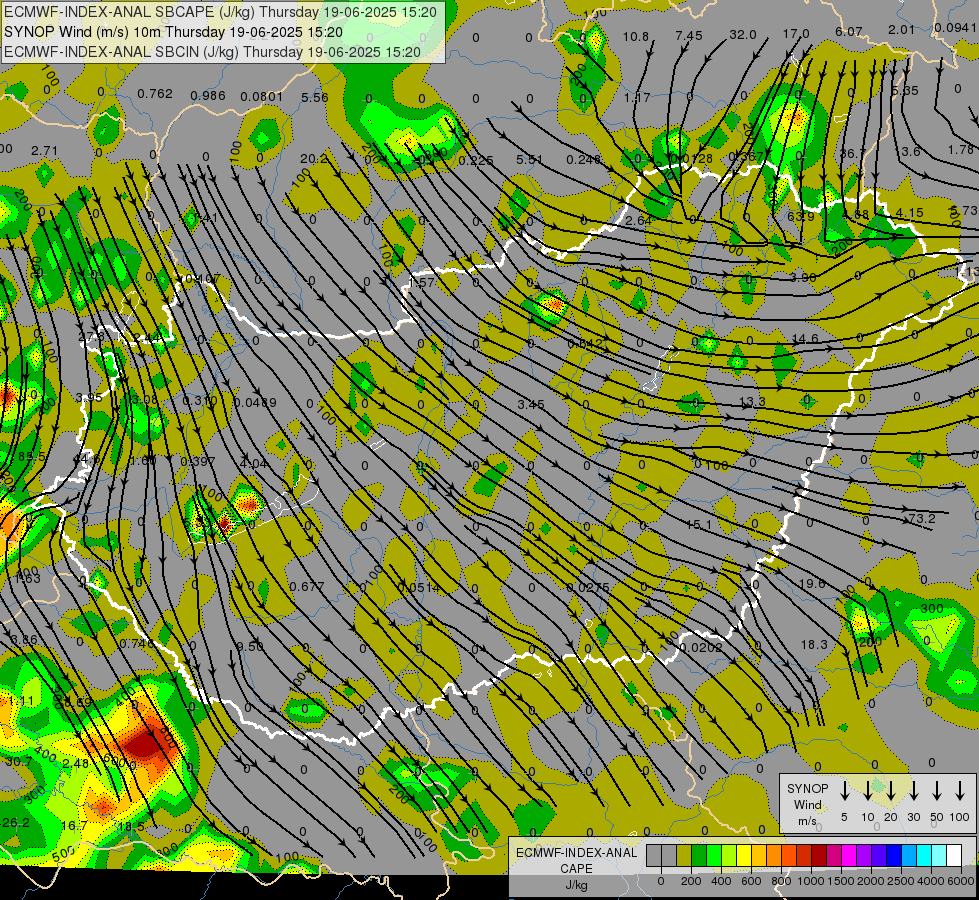
Task: Select the first gray CAPE legend swatch
Action: pyautogui.click(x=654, y=856)
